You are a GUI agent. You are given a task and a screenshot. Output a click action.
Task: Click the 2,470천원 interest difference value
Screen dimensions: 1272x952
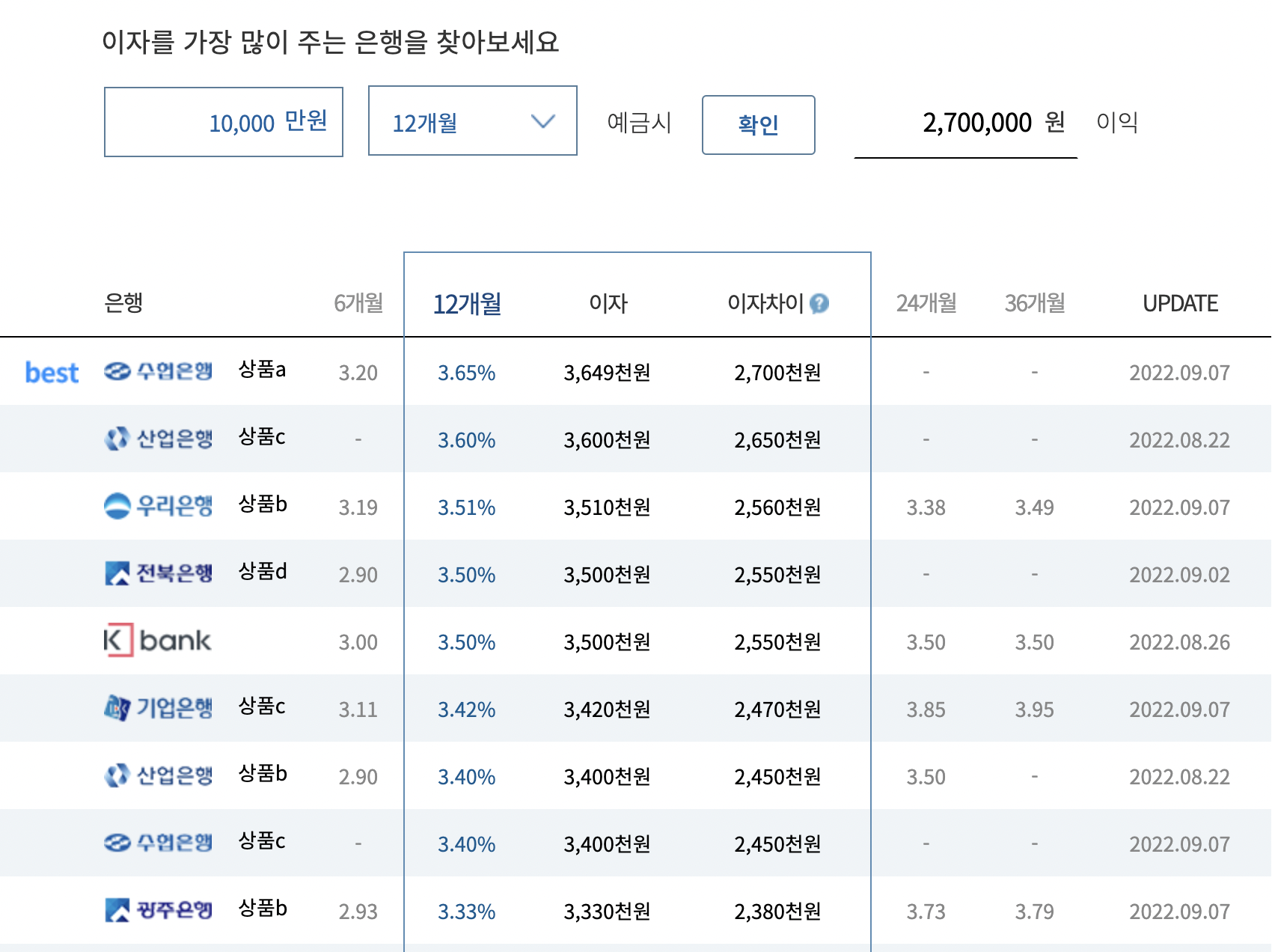[x=778, y=710]
